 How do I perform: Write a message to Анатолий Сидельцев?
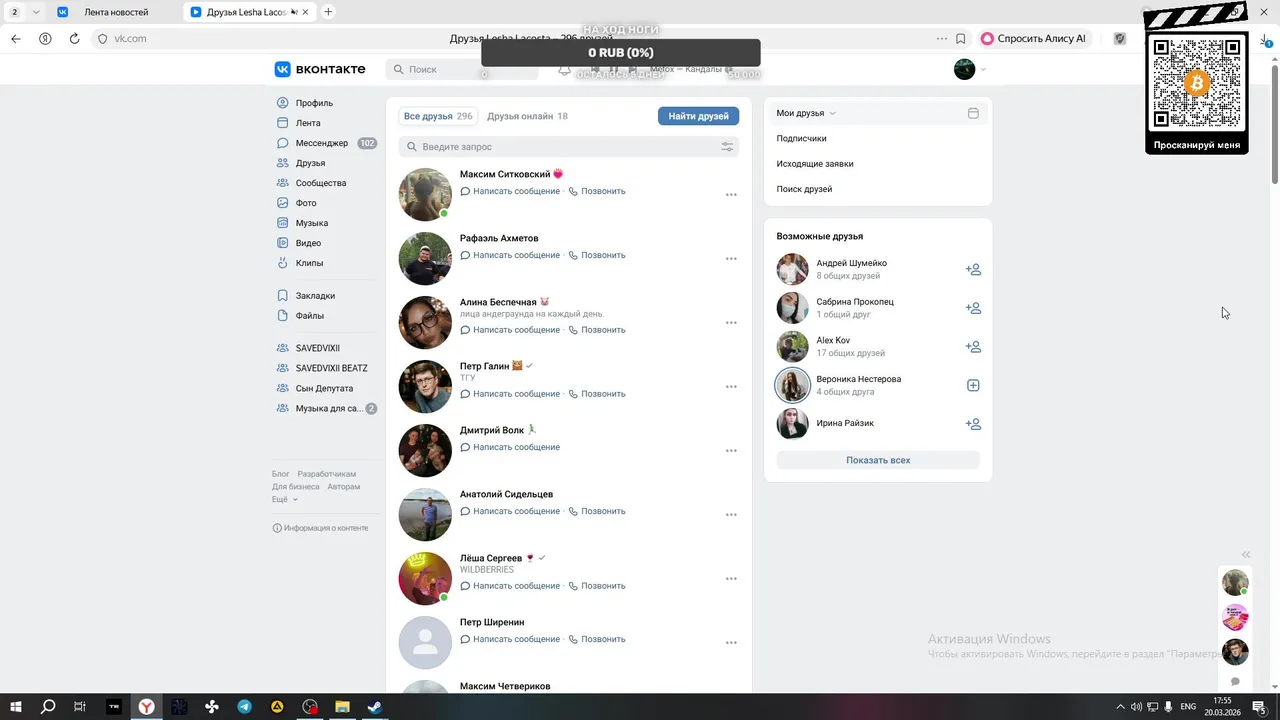(510, 511)
